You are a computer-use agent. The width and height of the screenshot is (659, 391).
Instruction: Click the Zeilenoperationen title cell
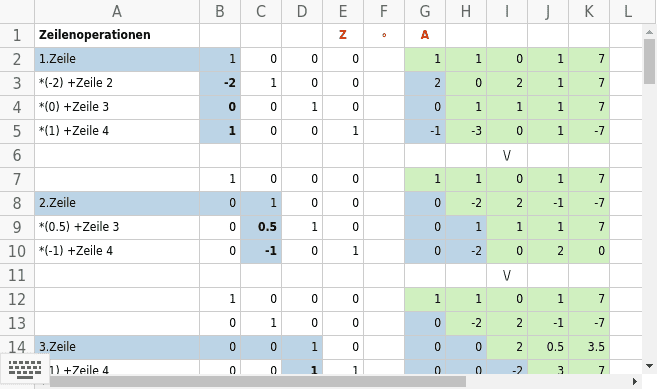click(x=117, y=35)
